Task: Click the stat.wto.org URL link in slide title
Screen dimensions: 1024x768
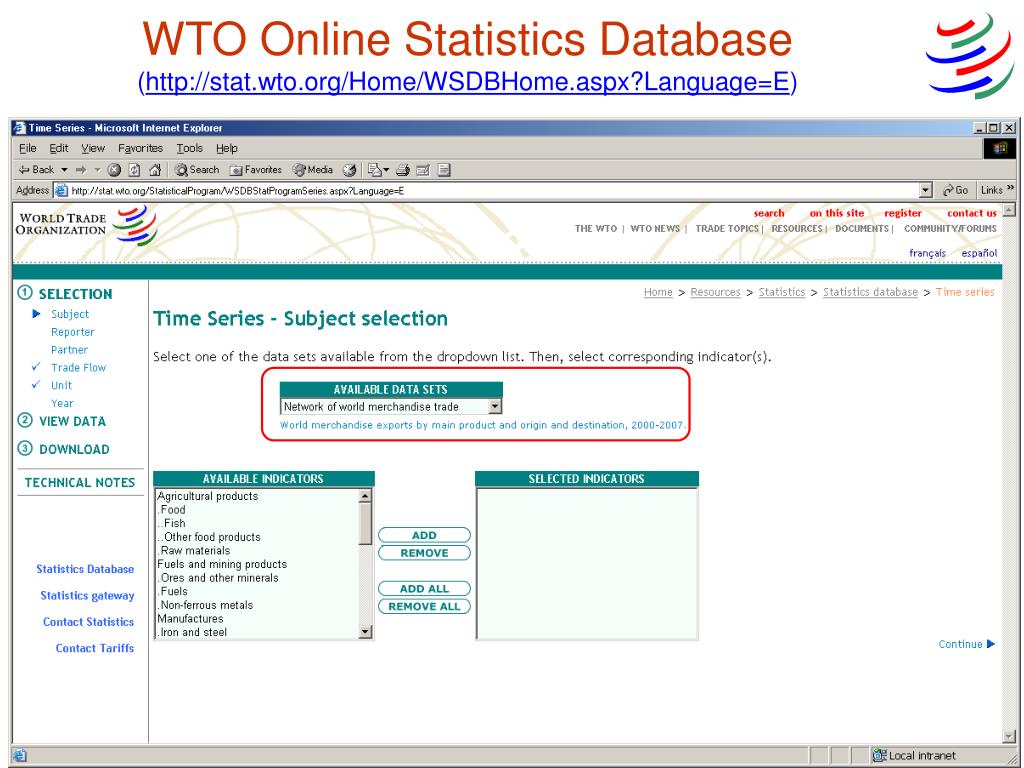Action: click(x=468, y=82)
